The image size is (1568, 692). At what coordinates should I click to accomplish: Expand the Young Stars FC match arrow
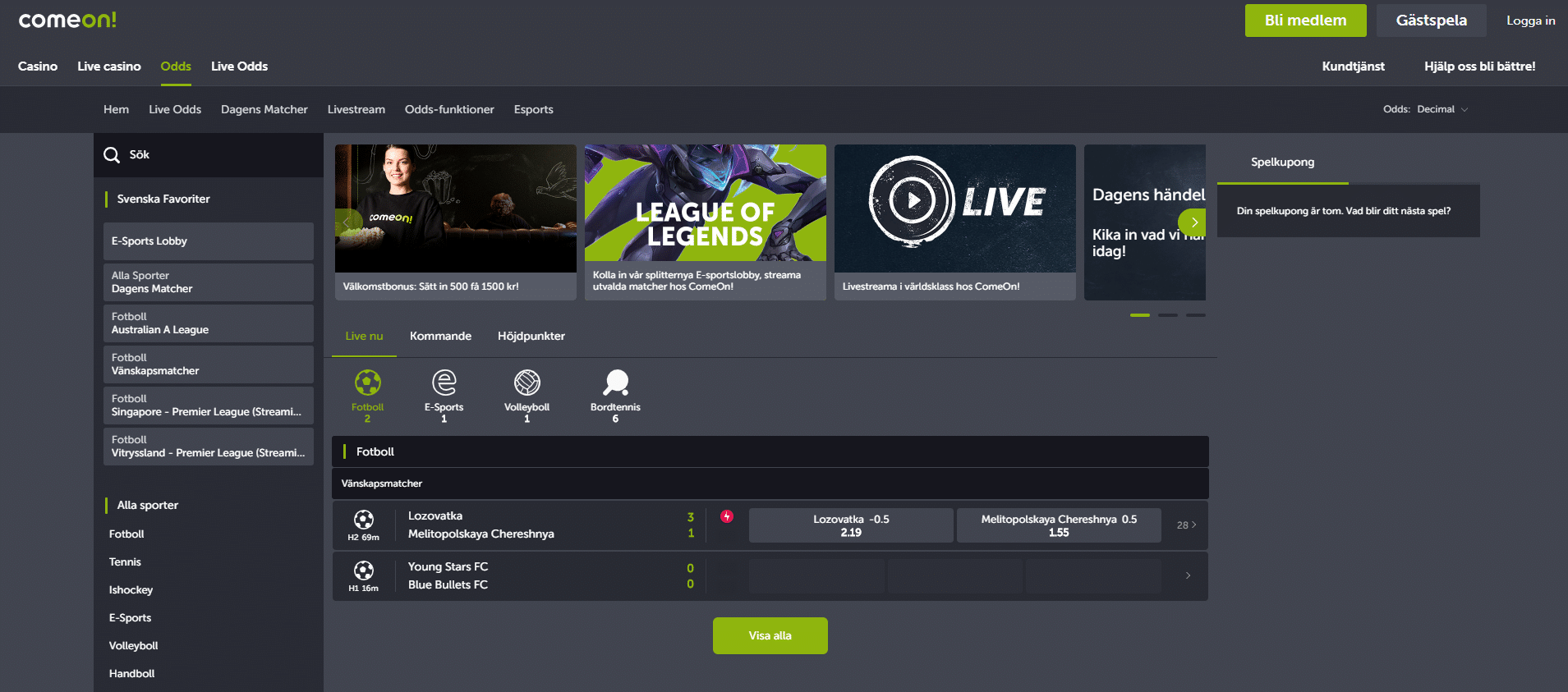(x=1188, y=575)
